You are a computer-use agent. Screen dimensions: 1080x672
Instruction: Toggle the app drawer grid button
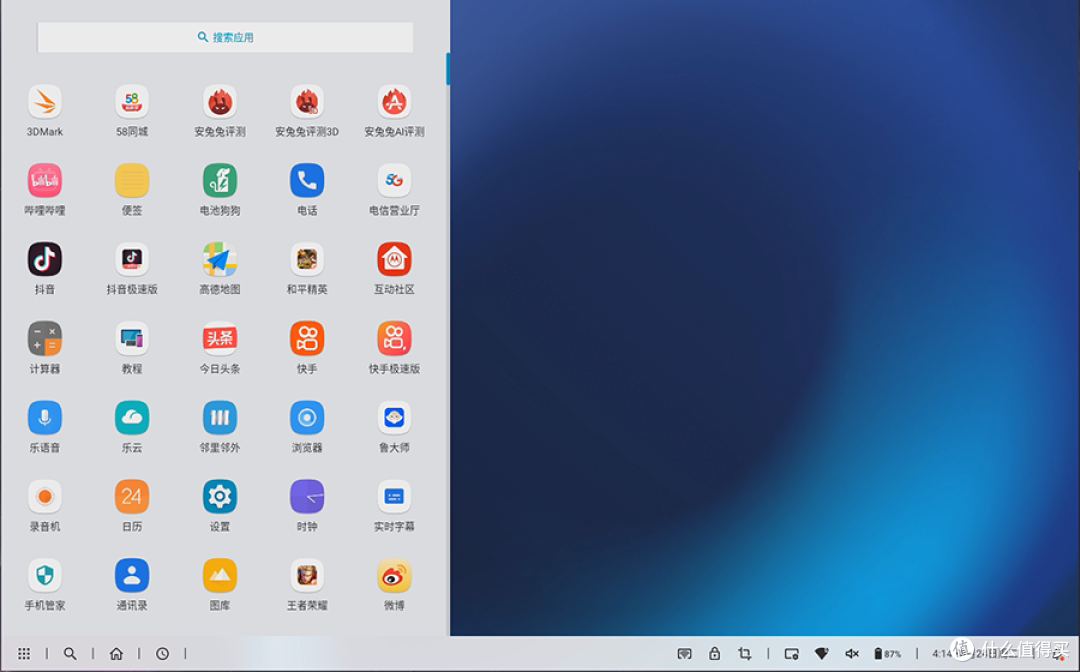24,654
